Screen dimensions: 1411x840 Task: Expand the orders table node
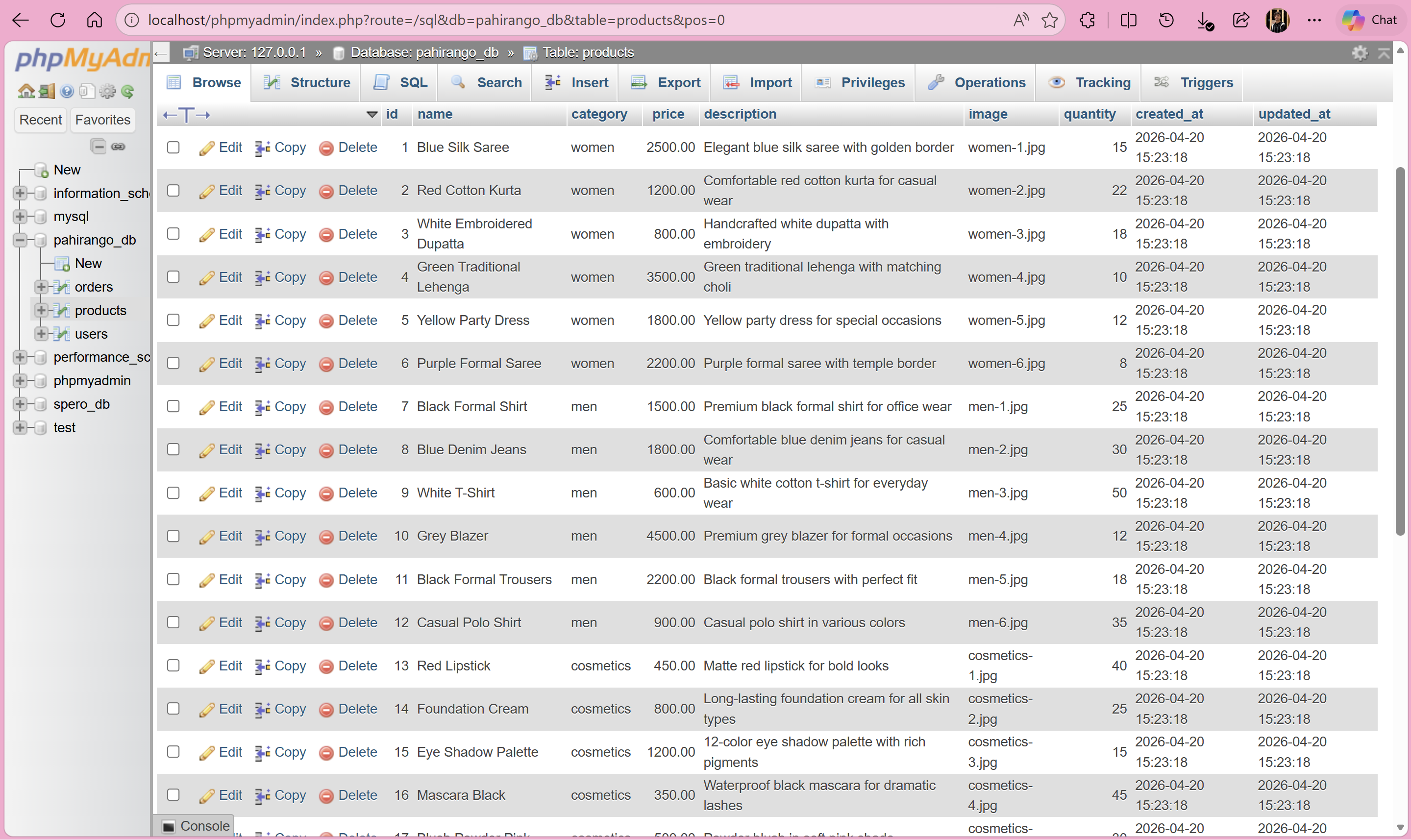(x=40, y=286)
